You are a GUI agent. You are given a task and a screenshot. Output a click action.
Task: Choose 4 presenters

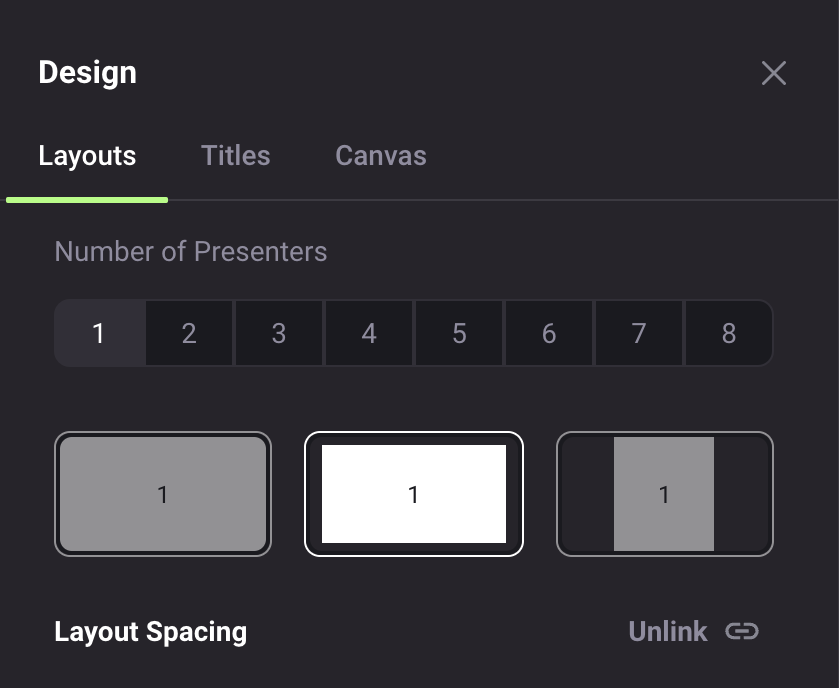[369, 333]
